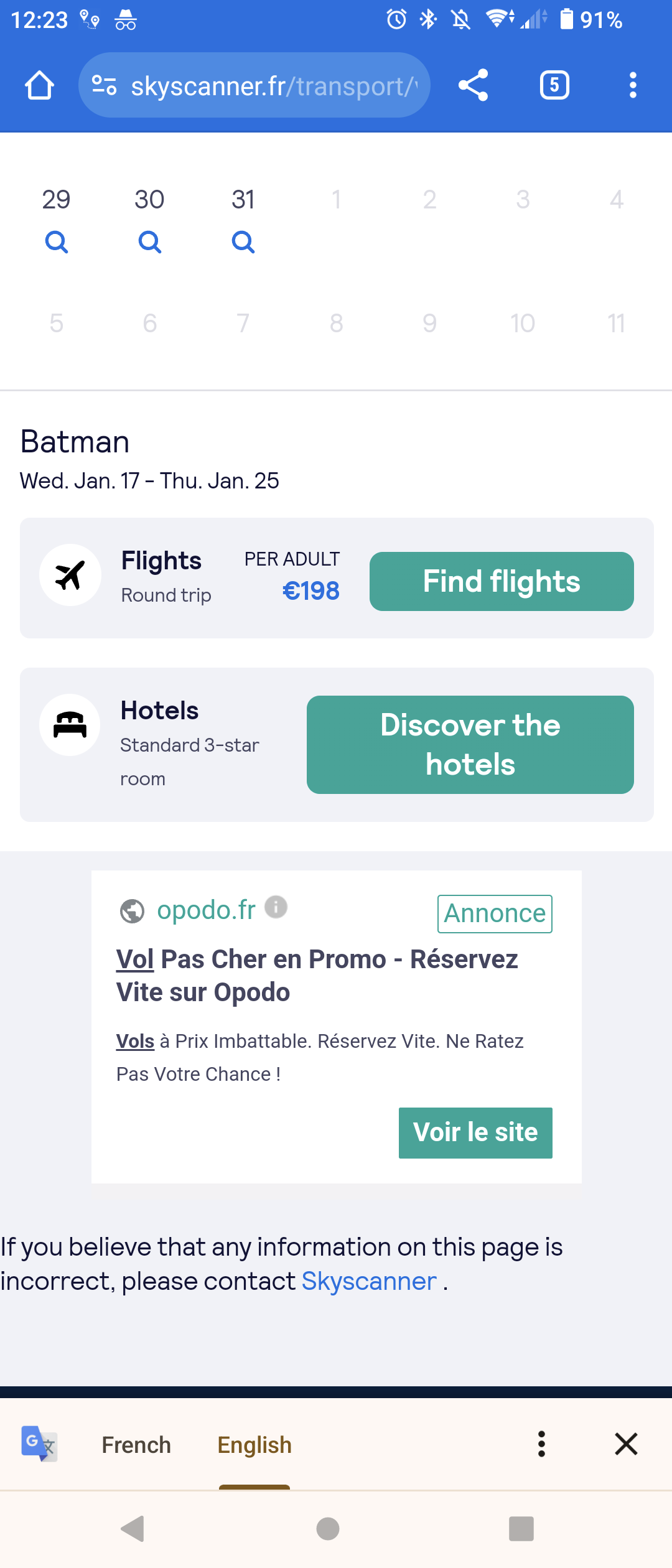Open the Skyscanner contact link
Image resolution: width=672 pixels, height=1568 pixels.
[369, 1281]
